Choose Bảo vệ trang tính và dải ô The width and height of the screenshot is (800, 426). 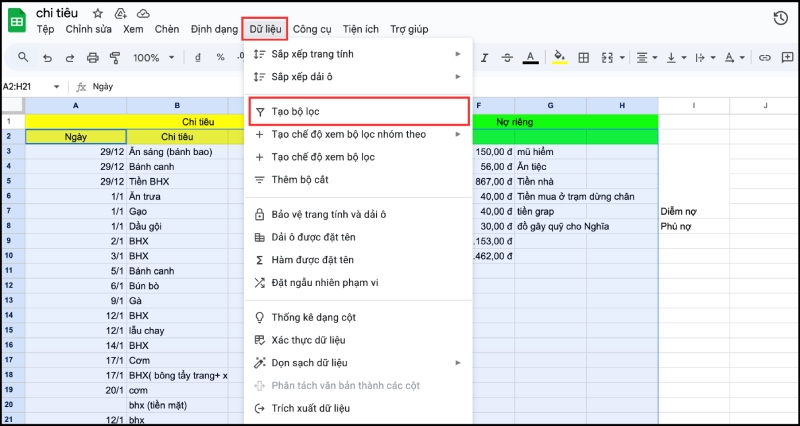(358, 214)
